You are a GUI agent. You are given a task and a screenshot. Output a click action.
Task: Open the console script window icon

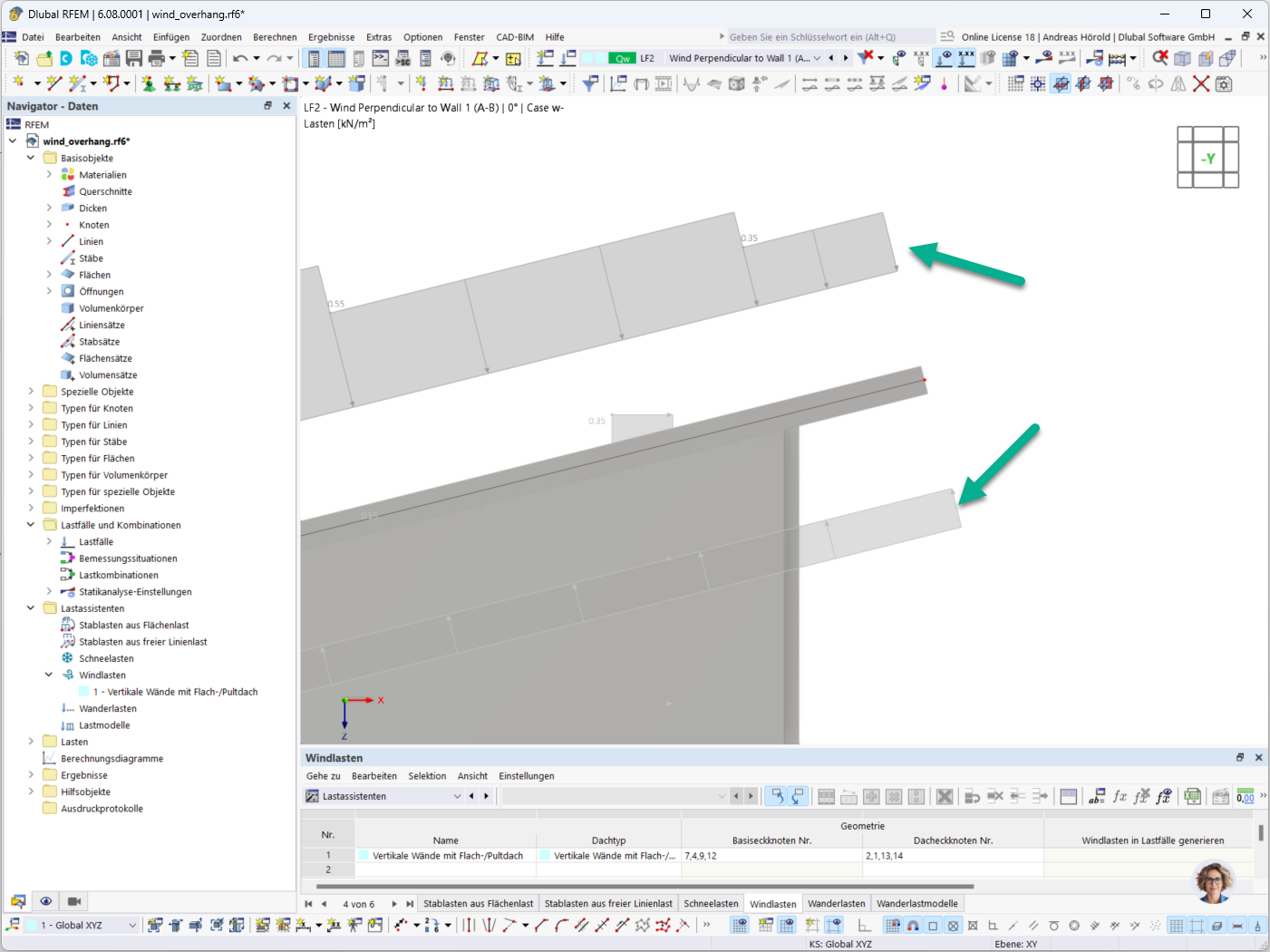(381, 58)
